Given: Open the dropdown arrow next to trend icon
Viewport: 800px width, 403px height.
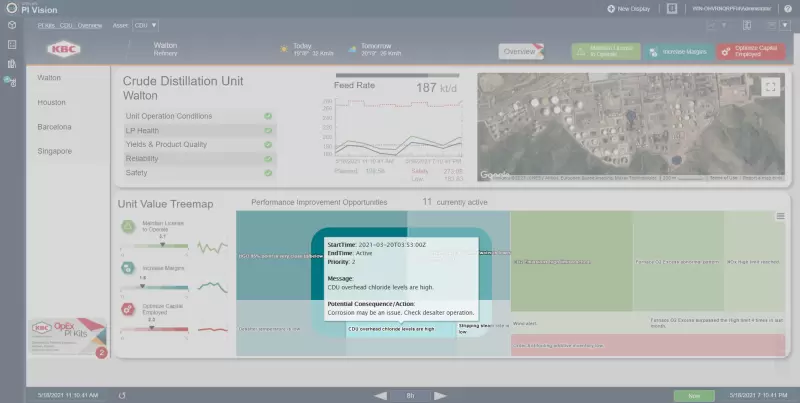Looking at the screenshot, I should pos(724,26).
